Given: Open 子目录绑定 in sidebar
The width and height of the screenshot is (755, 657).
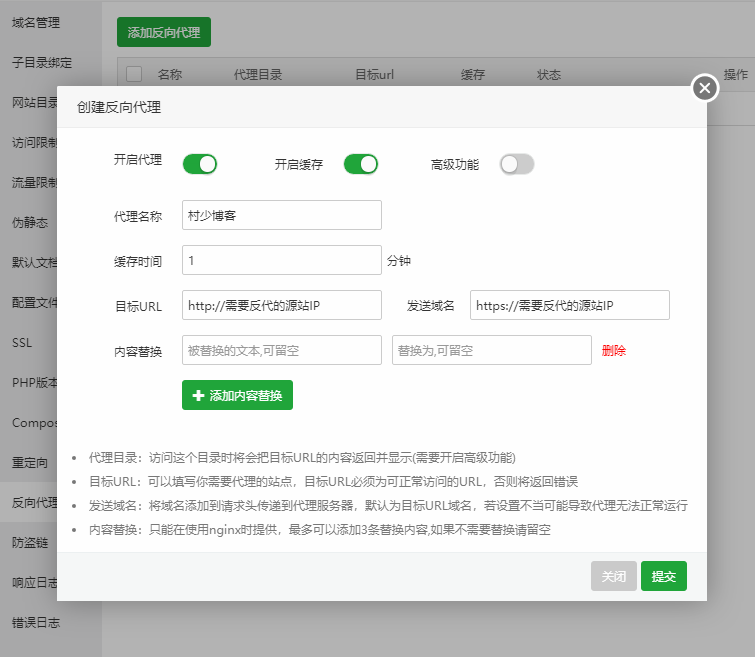Looking at the screenshot, I should [42, 63].
